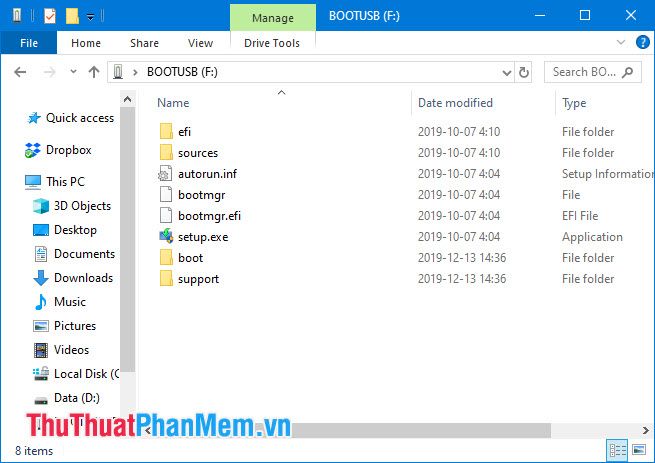Viewport: 655px width, 463px height.
Task: Click the New folder quick access icon
Action: tap(72, 16)
